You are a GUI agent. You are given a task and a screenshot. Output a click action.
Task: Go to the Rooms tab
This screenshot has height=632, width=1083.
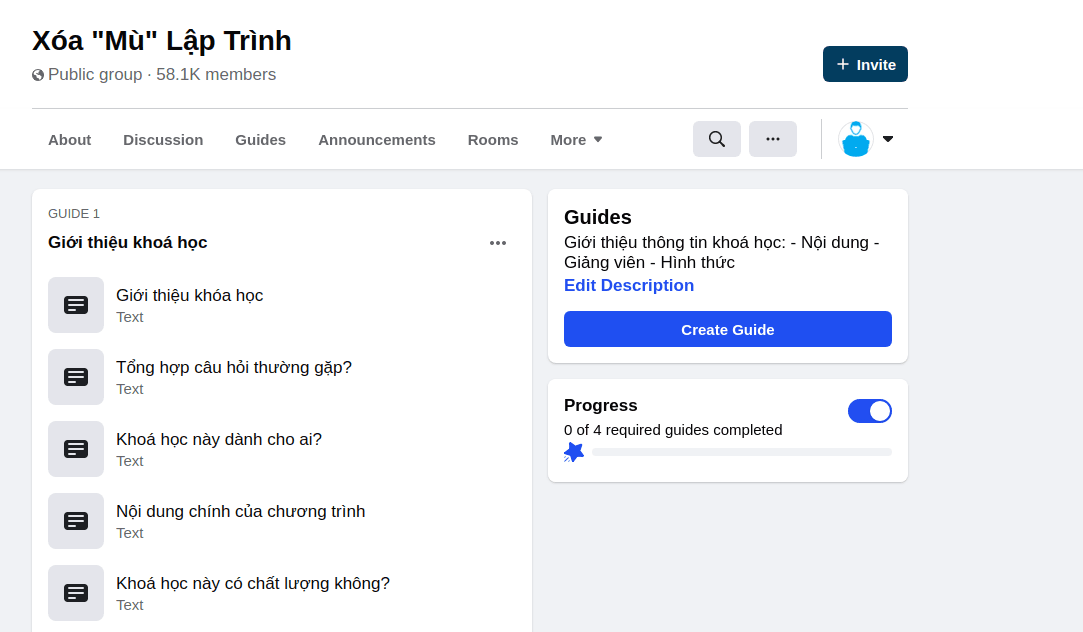tap(493, 140)
